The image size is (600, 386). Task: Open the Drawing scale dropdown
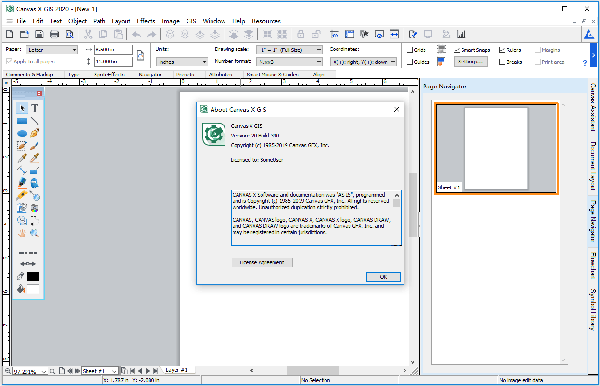click(289, 50)
